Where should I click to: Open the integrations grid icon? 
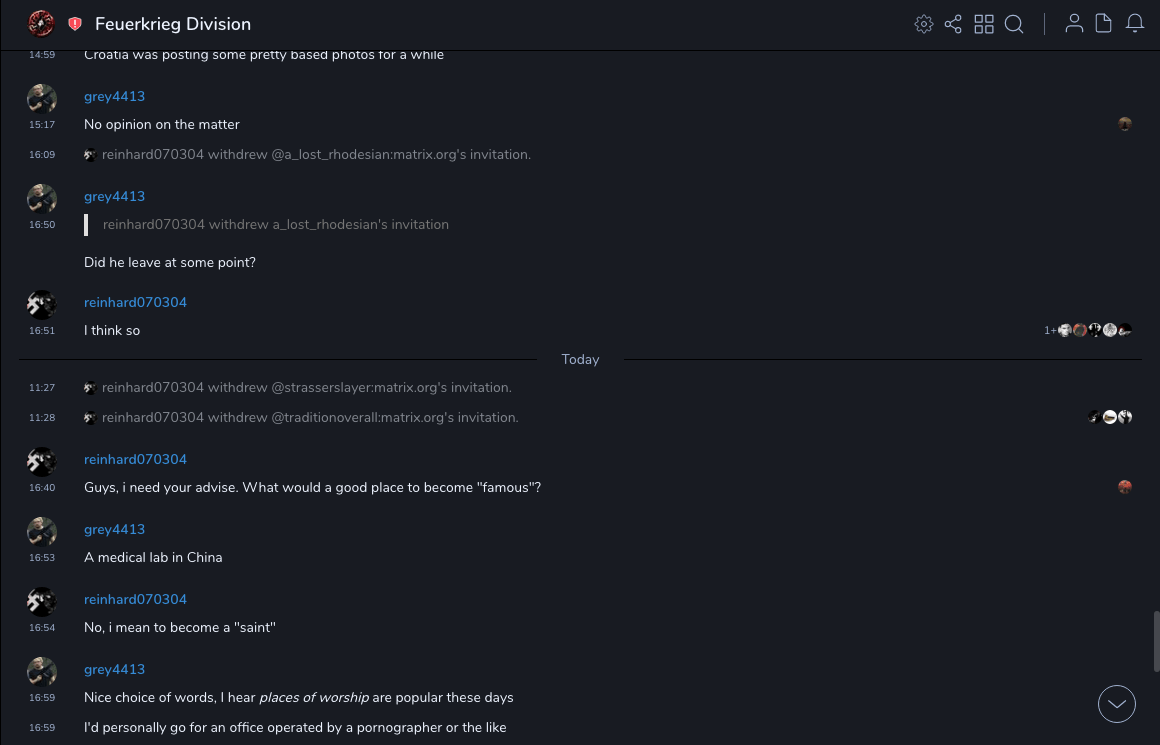(x=984, y=24)
